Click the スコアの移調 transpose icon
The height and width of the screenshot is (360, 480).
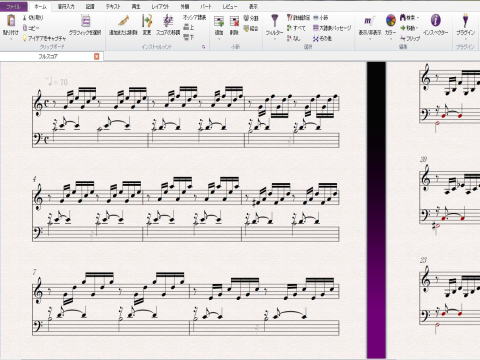168,21
